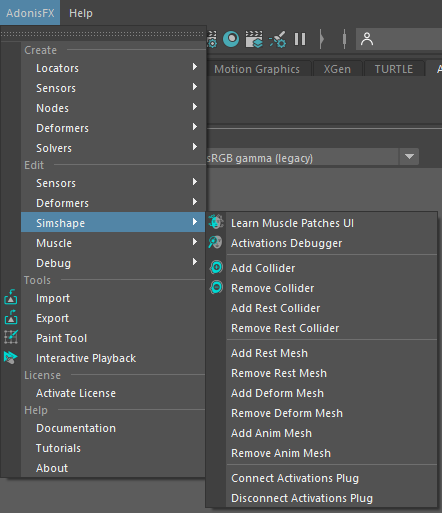Screen dimensions: 442x513
Task: Choose Disconnect Activations Plug
Action: [x=331, y=498]
